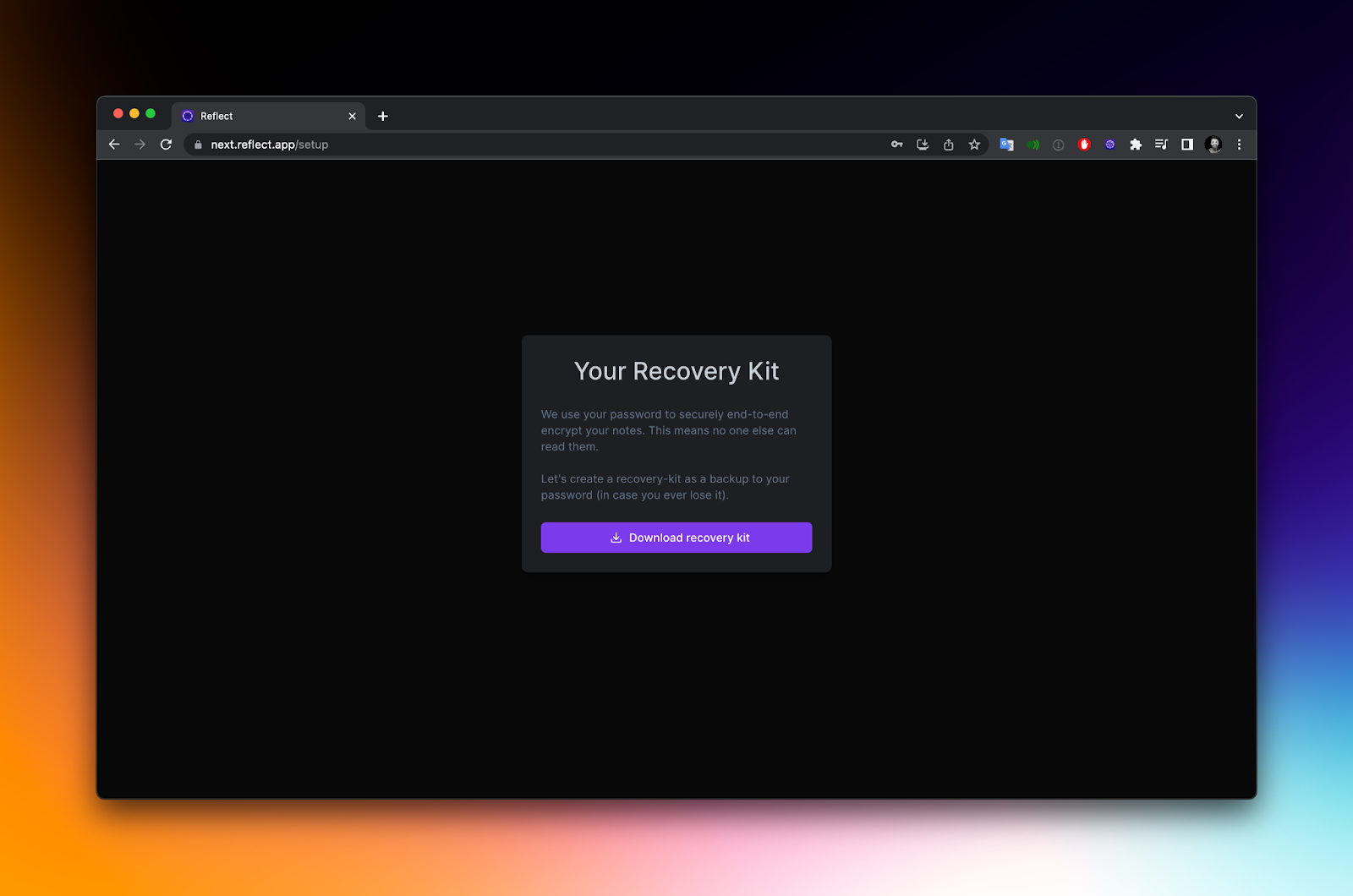Screen dimensions: 1353x896
Task: Open the media controls playlist icon
Action: pos(1161,145)
